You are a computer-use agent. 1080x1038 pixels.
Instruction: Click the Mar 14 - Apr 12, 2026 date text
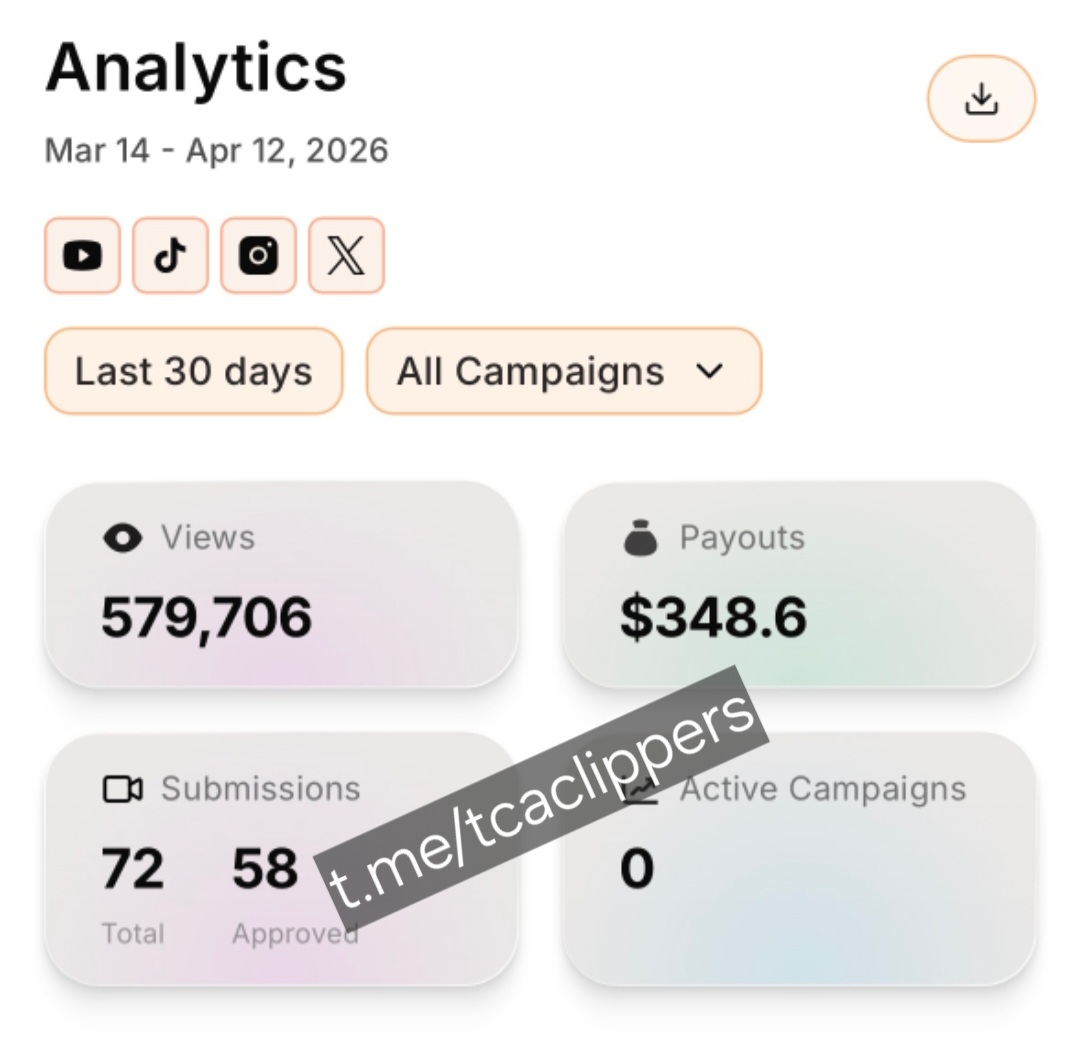point(216,151)
